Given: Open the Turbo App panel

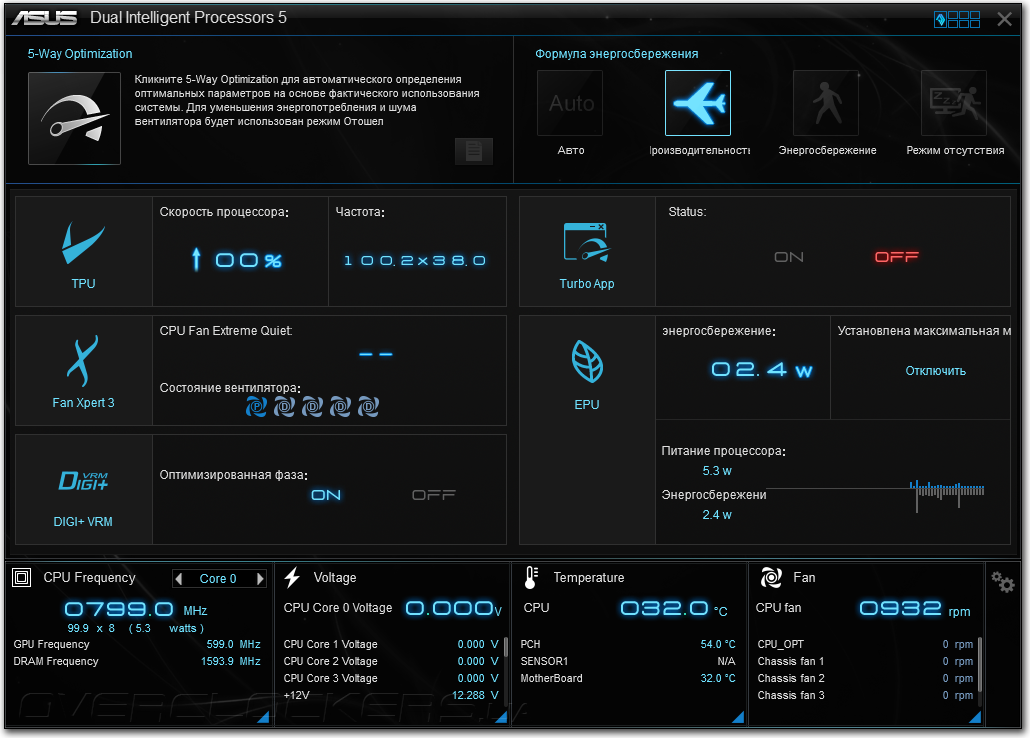Looking at the screenshot, I should (x=587, y=252).
